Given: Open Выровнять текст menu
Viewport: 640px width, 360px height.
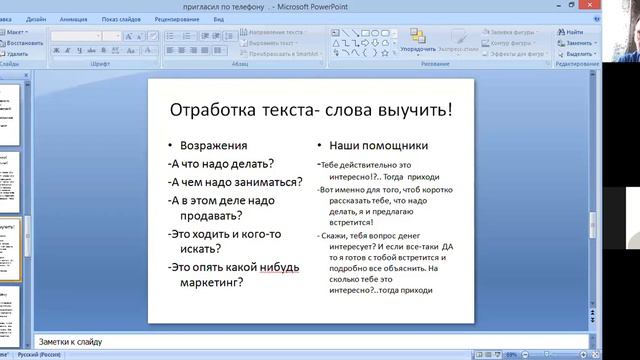Looking at the screenshot, I should (x=269, y=43).
